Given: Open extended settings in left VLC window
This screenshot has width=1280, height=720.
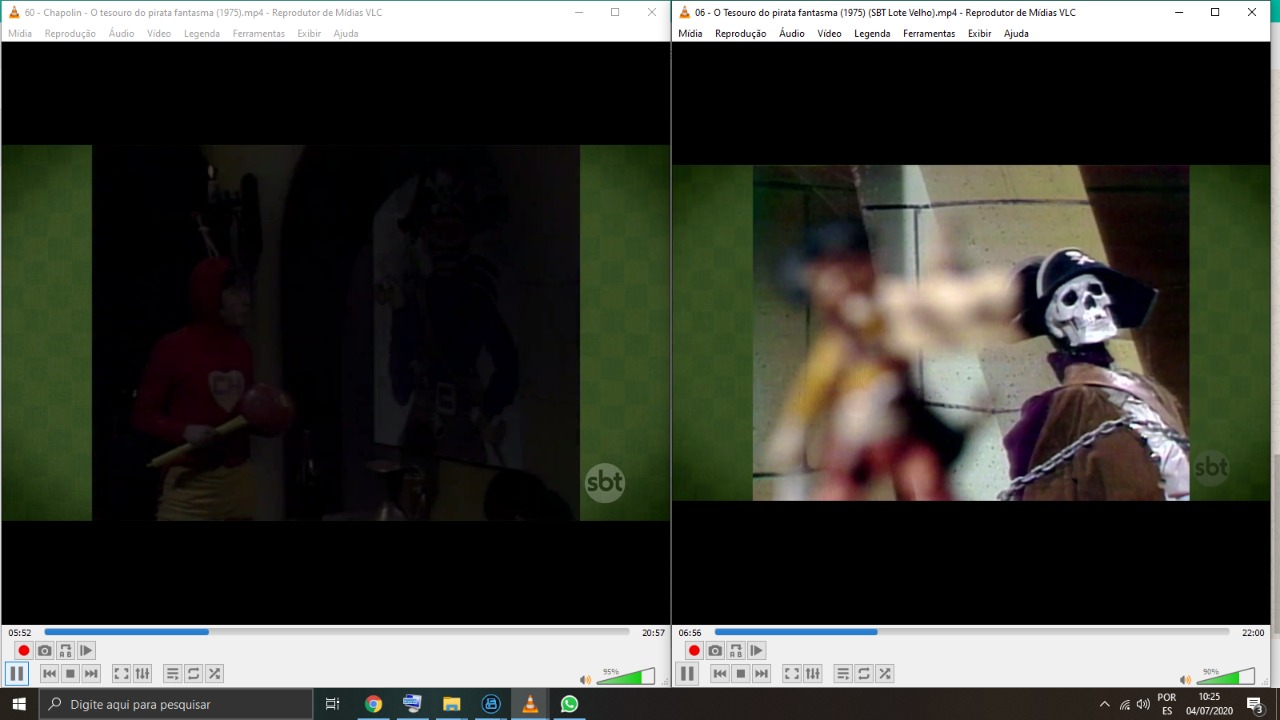Looking at the screenshot, I should [142, 674].
